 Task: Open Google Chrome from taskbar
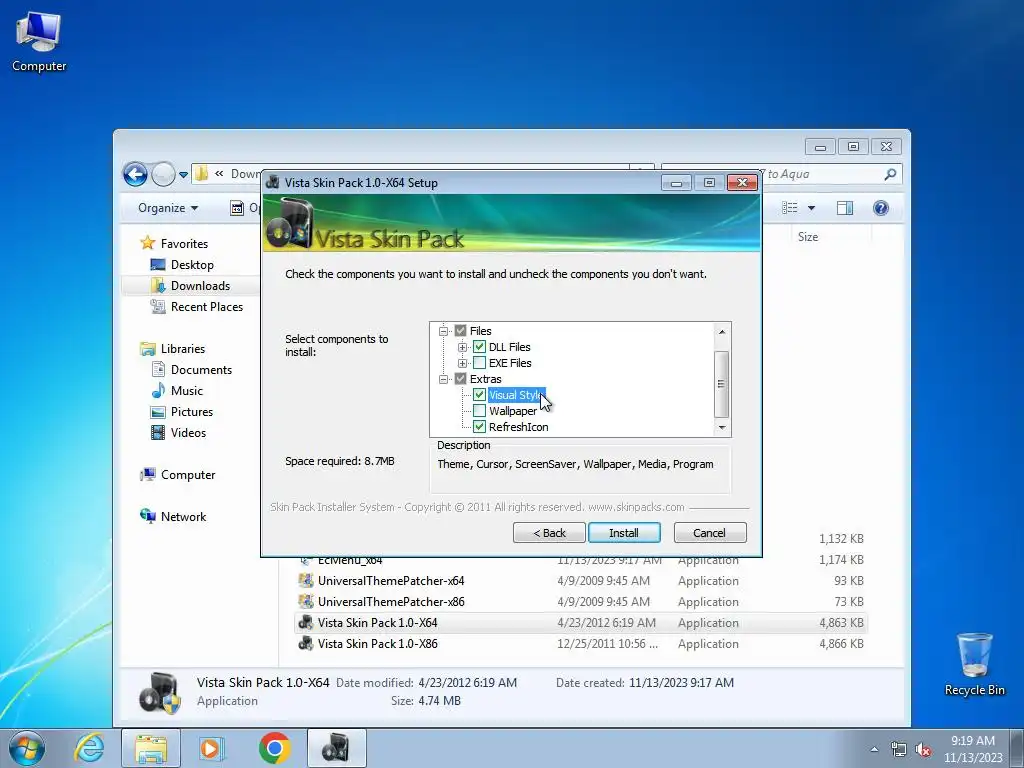click(274, 748)
